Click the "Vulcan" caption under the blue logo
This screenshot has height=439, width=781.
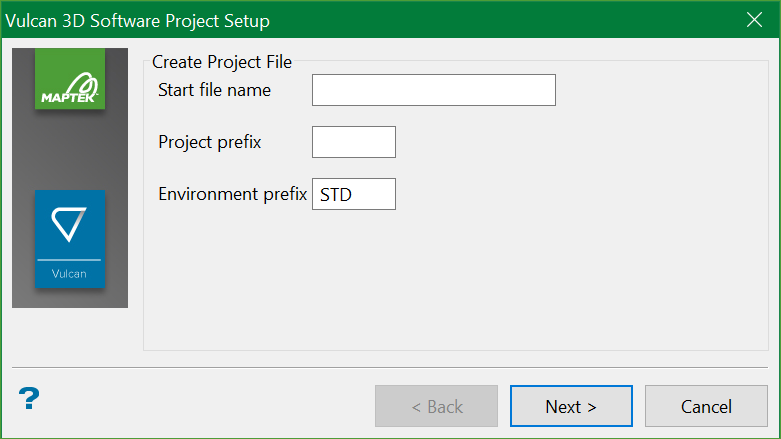(x=70, y=273)
